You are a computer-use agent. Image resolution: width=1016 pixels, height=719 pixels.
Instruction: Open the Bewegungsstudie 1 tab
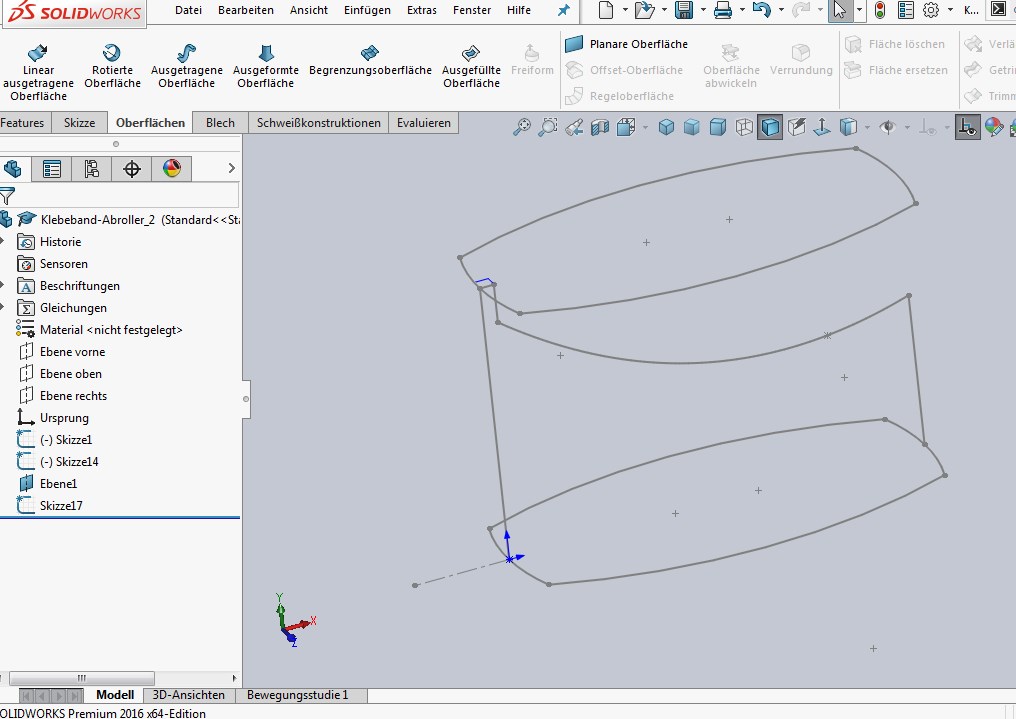click(x=297, y=695)
